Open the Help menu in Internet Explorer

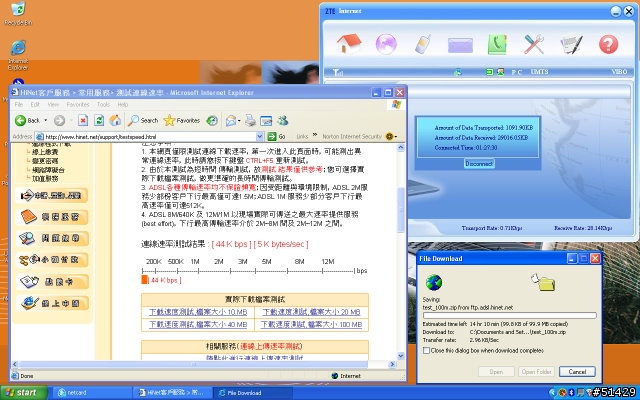pyautogui.click(x=123, y=104)
